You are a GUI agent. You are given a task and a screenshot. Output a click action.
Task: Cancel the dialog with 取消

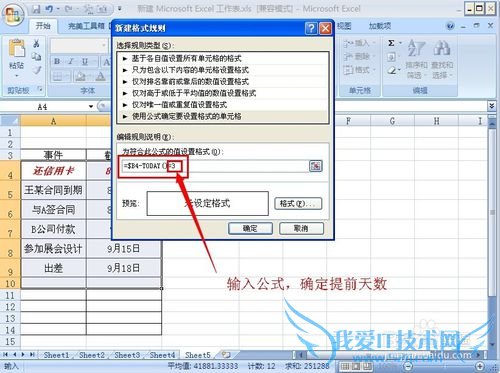(x=301, y=228)
